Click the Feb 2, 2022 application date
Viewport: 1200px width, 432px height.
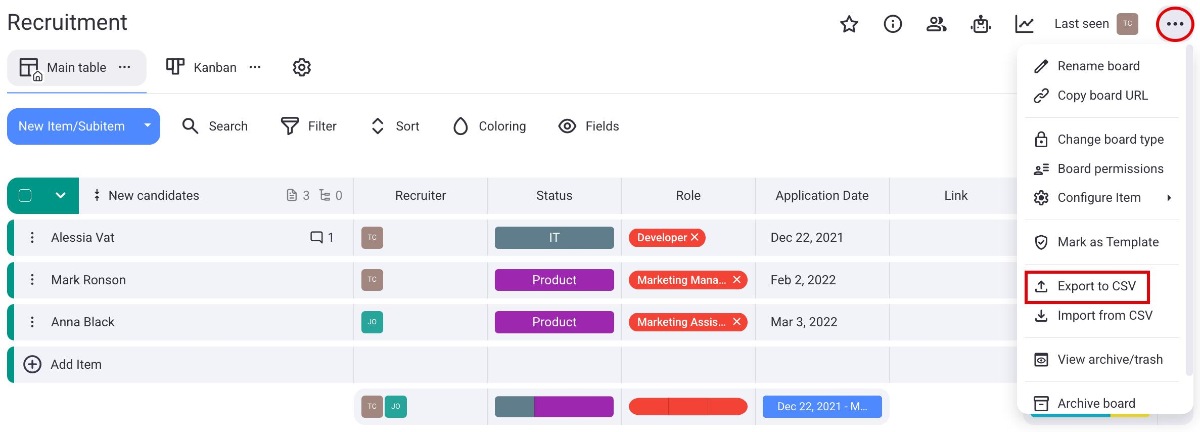(x=802, y=280)
